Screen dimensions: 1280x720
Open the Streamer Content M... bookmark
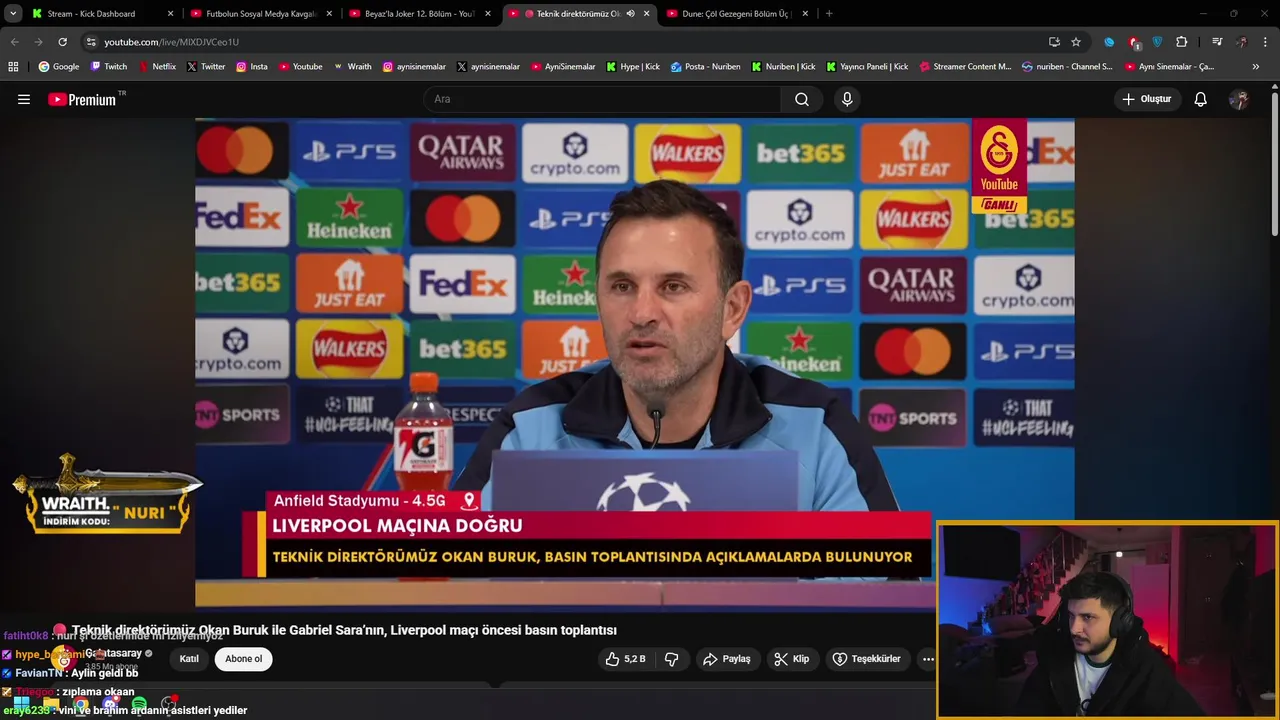pos(965,67)
